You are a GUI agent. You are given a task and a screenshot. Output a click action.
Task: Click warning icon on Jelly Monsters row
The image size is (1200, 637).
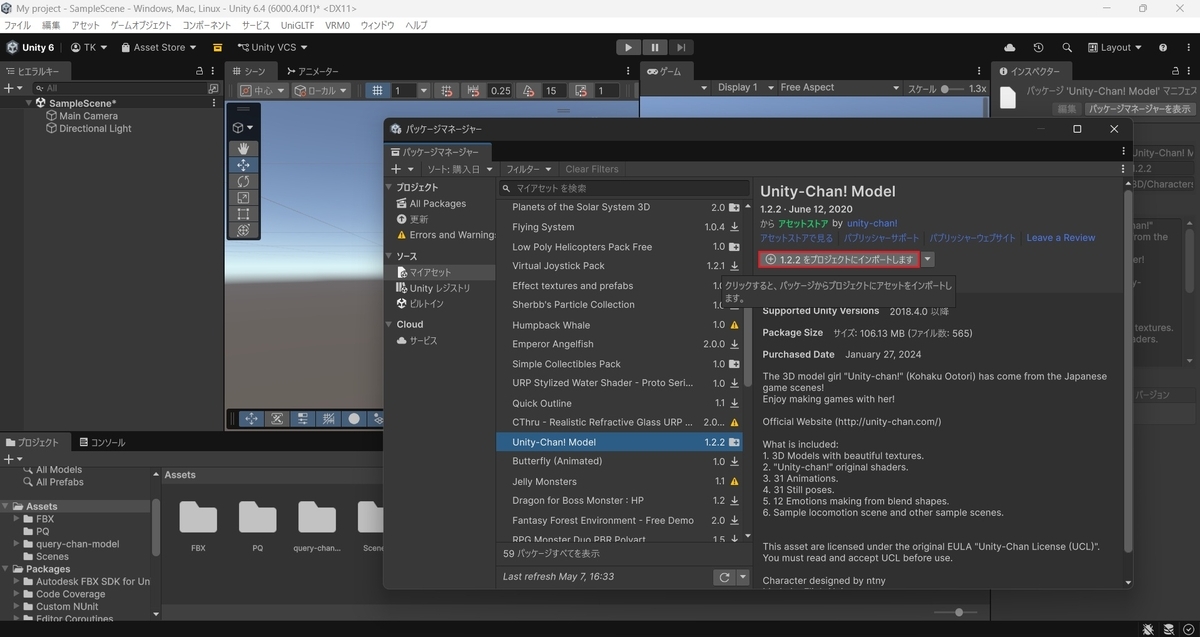pos(734,481)
